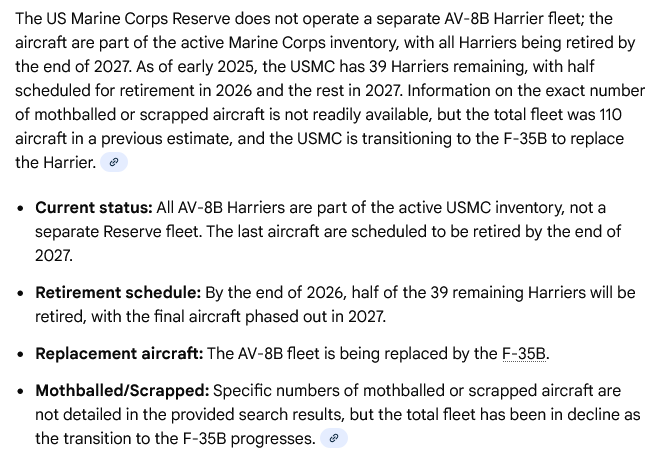Click the "phased out in 2027" text

coord(313,317)
